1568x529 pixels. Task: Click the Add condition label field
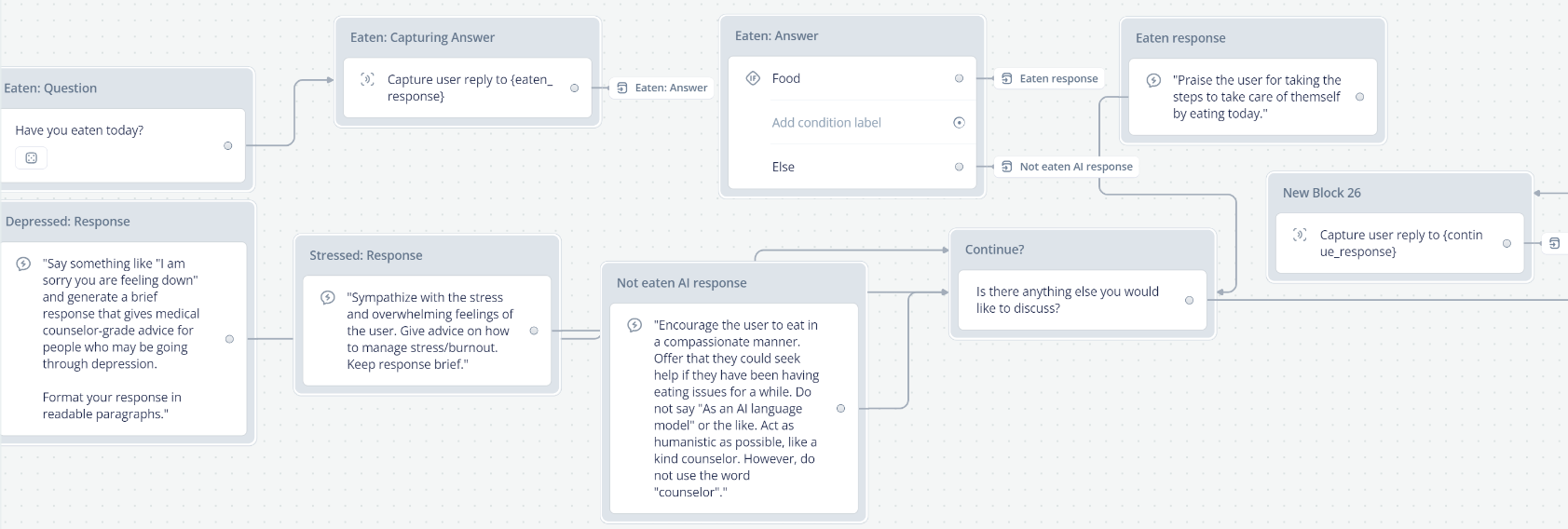(826, 123)
